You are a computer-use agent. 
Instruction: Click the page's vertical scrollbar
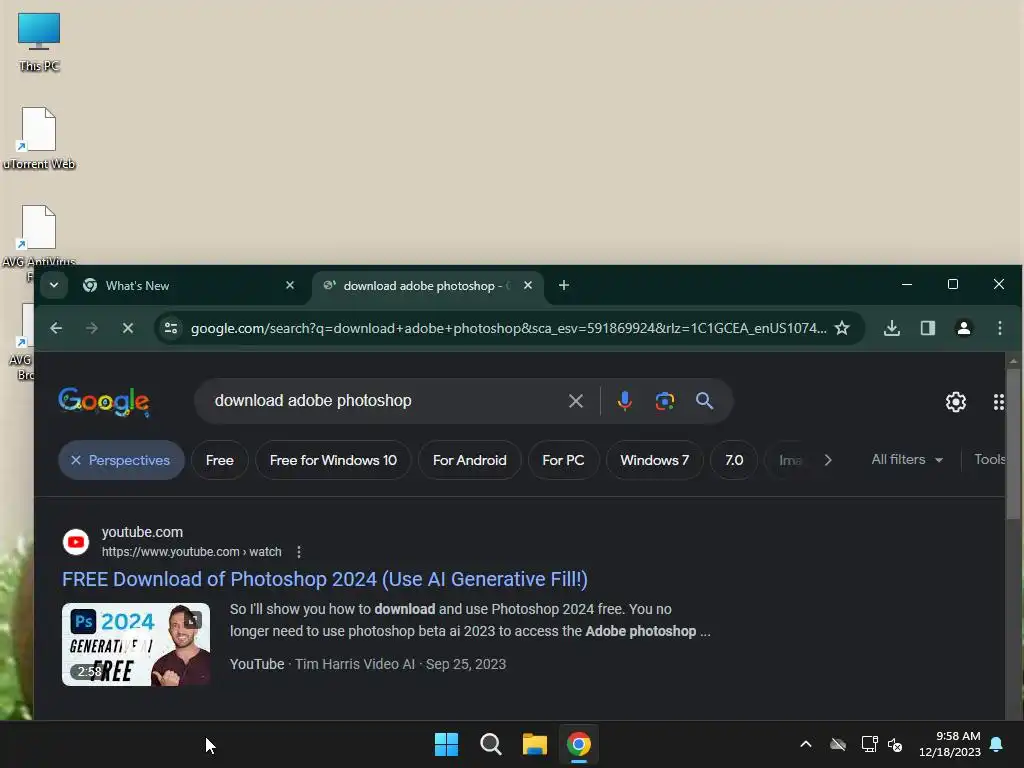tap(1013, 444)
